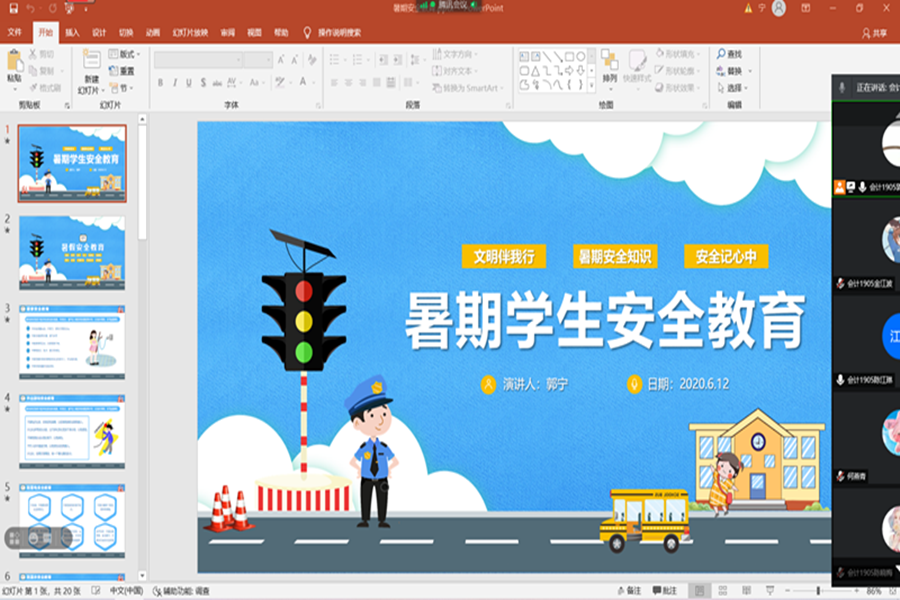This screenshot has height=600, width=900.
Task: Click the zoom slider in the status bar
Action: click(x=818, y=591)
